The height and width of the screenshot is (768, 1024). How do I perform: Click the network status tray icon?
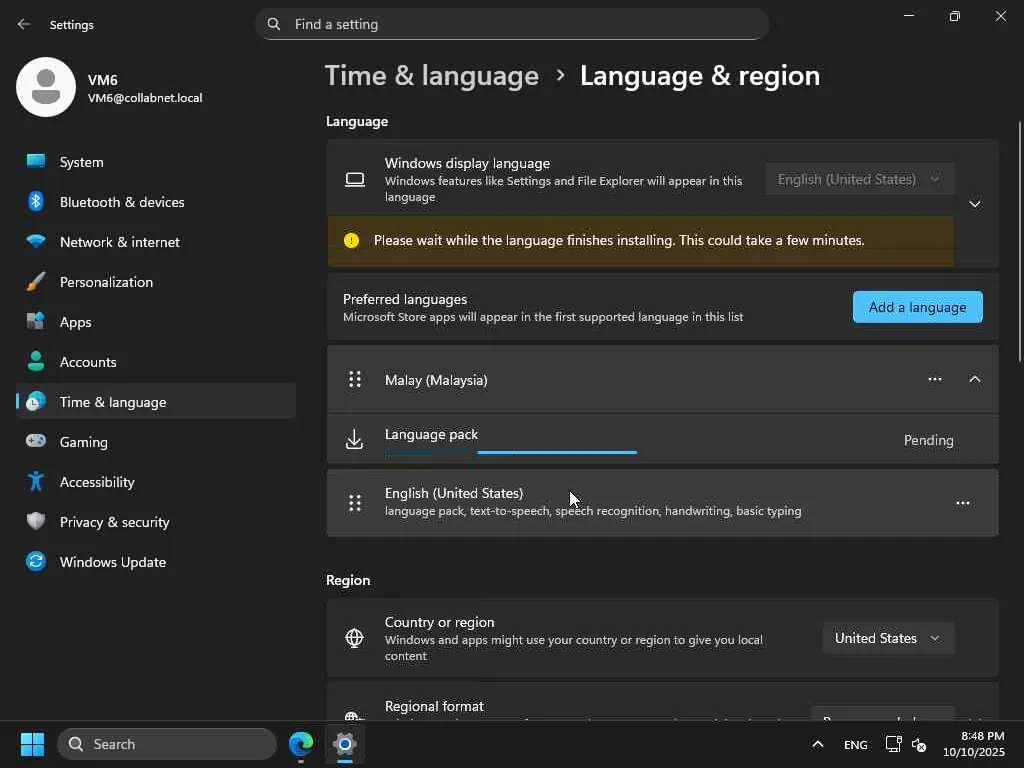[x=893, y=744]
